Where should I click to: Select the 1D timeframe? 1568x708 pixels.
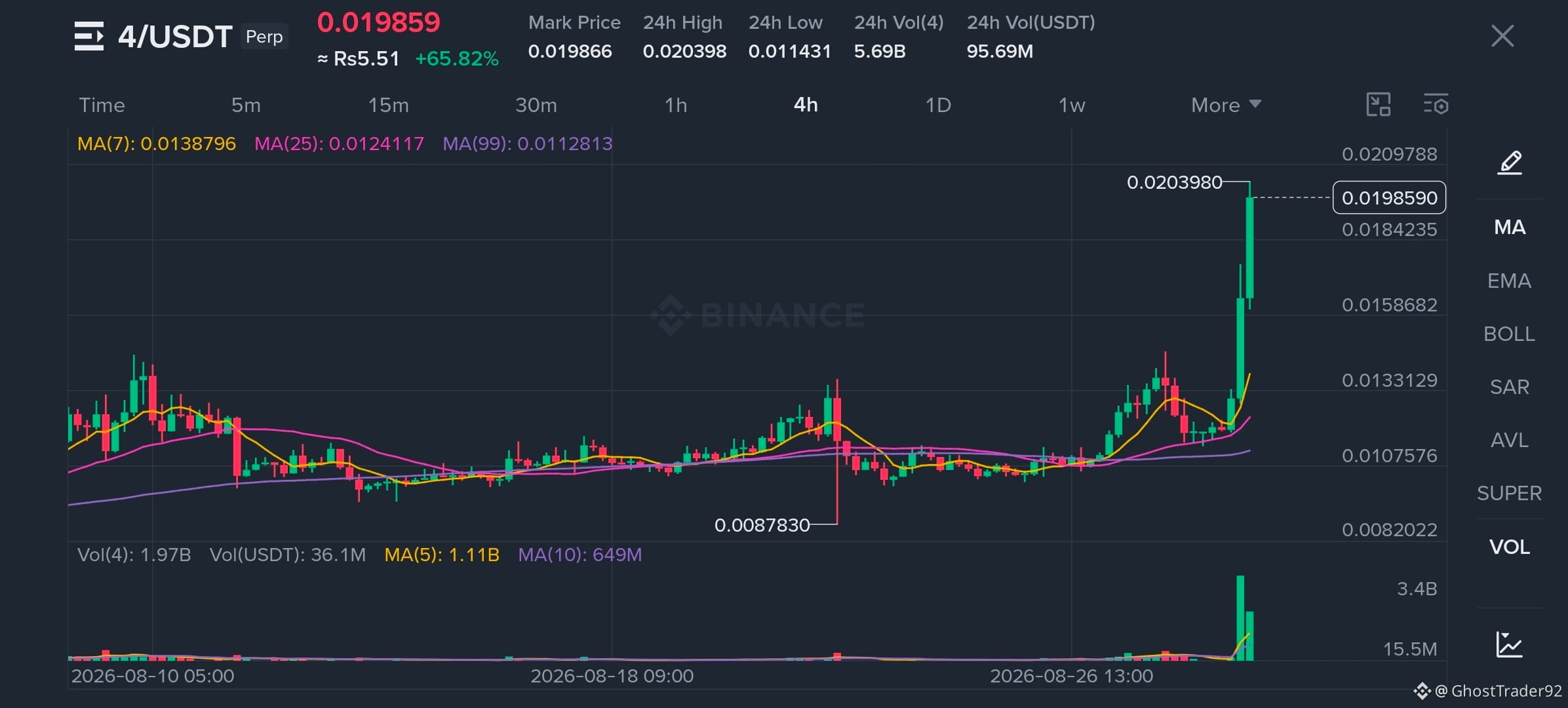pos(938,105)
